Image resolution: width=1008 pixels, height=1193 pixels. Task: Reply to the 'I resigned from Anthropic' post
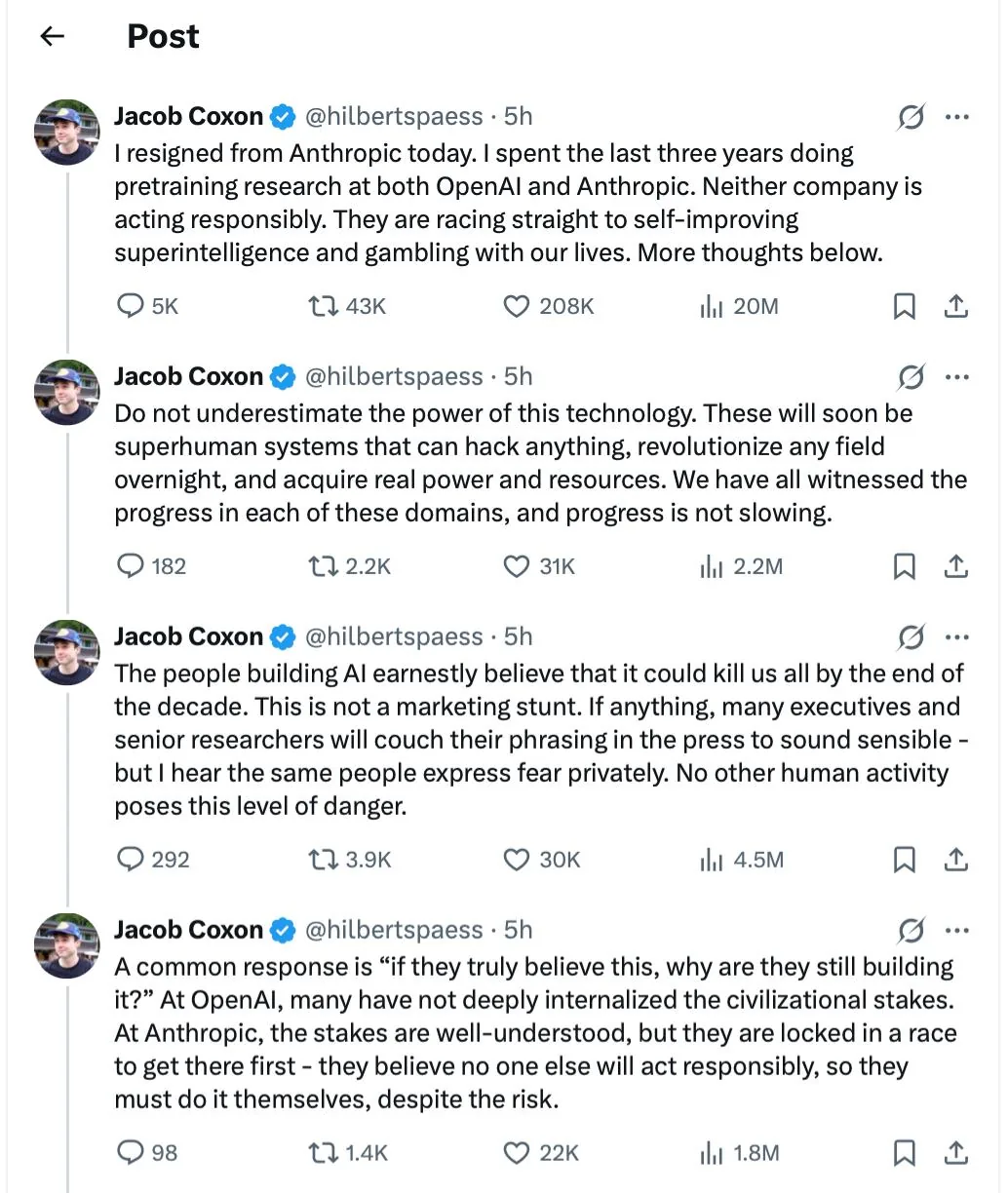pos(147,306)
